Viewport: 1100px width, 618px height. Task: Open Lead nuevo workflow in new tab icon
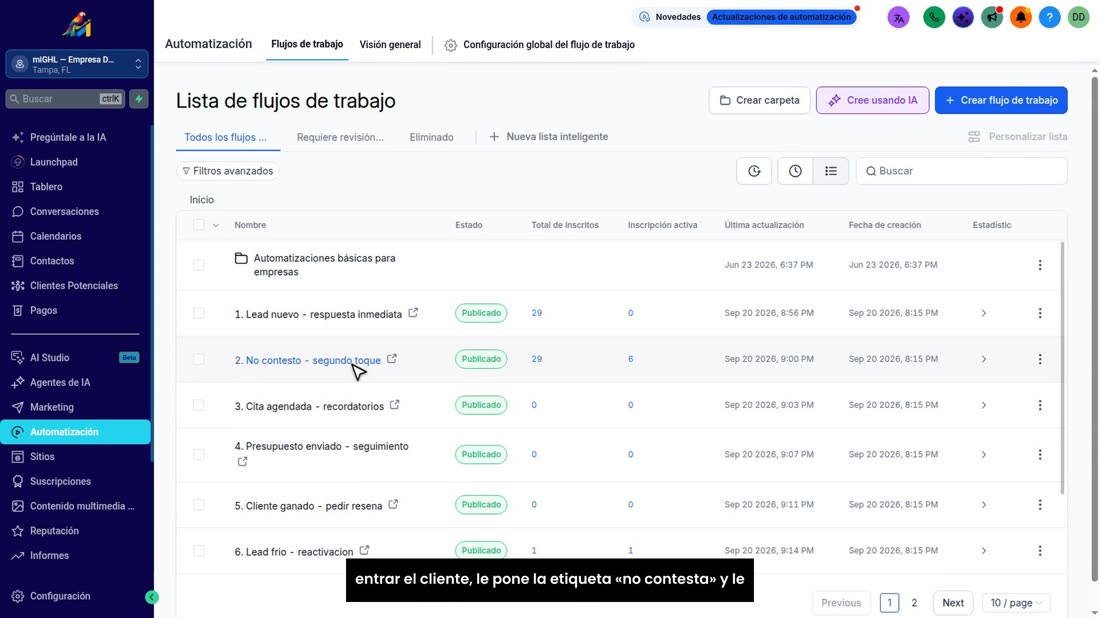click(x=413, y=313)
